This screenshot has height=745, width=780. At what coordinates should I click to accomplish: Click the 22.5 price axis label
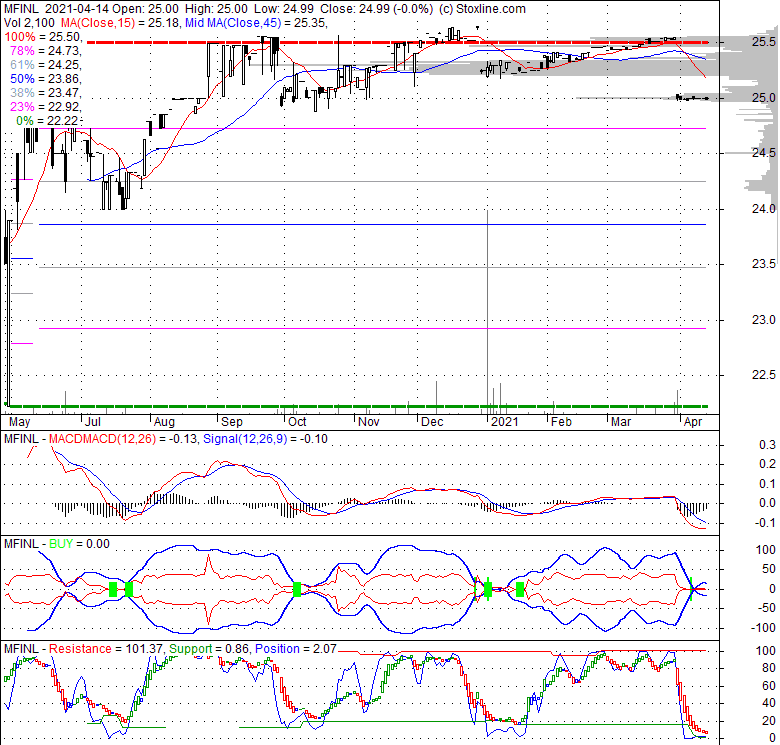(764, 375)
